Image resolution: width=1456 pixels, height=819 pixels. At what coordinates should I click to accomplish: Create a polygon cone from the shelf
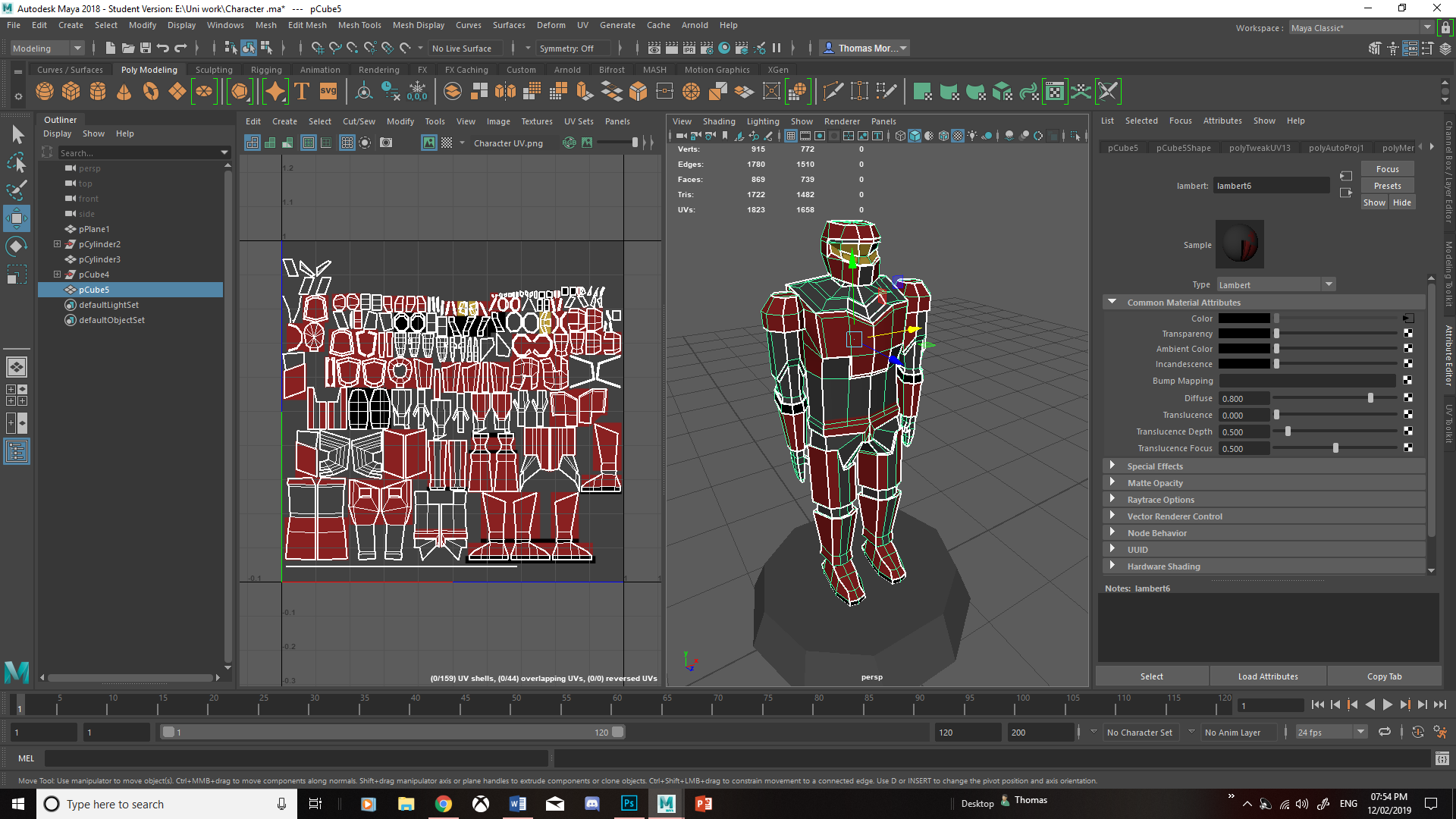pyautogui.click(x=124, y=92)
